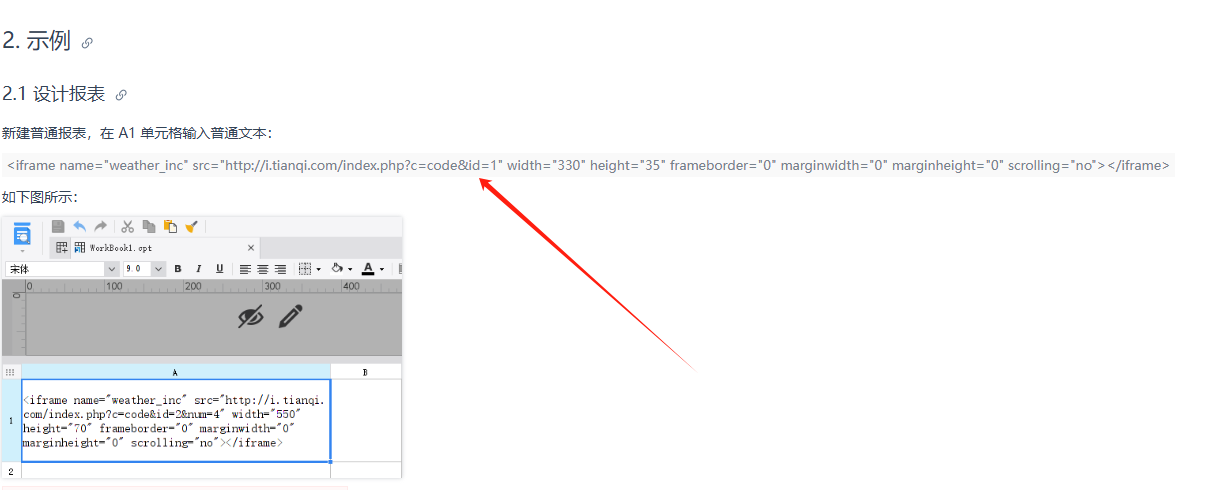The image size is (1206, 490).
Task: Select row 2 header
Action: click(x=11, y=470)
